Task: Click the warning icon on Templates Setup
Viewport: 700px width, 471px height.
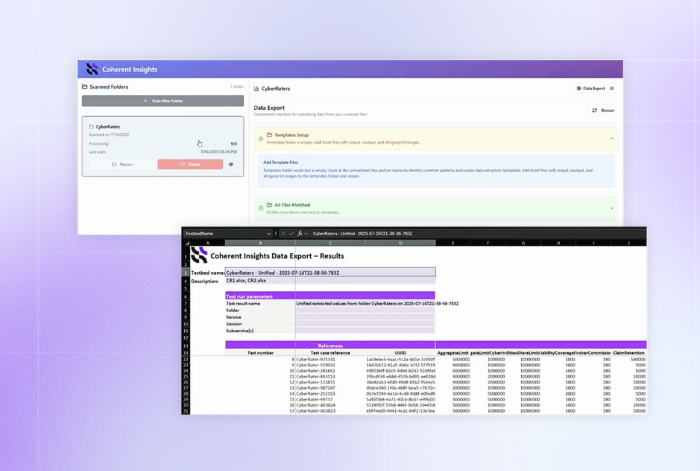Action: click(x=261, y=138)
